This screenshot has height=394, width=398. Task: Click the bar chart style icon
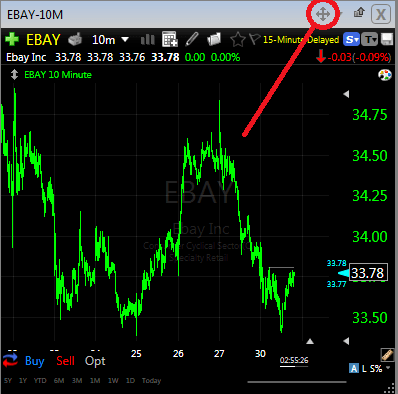(147, 40)
